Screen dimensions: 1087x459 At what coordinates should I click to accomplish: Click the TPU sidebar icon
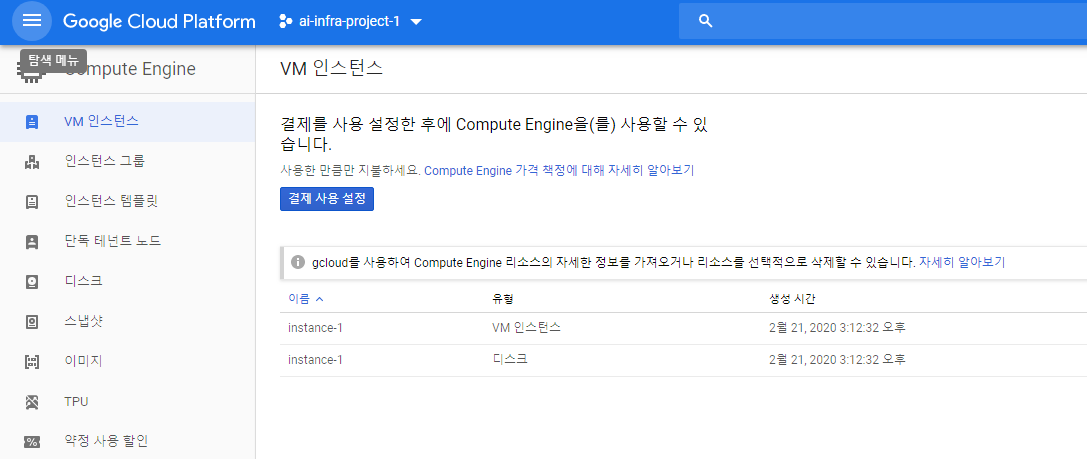pyautogui.click(x=31, y=401)
